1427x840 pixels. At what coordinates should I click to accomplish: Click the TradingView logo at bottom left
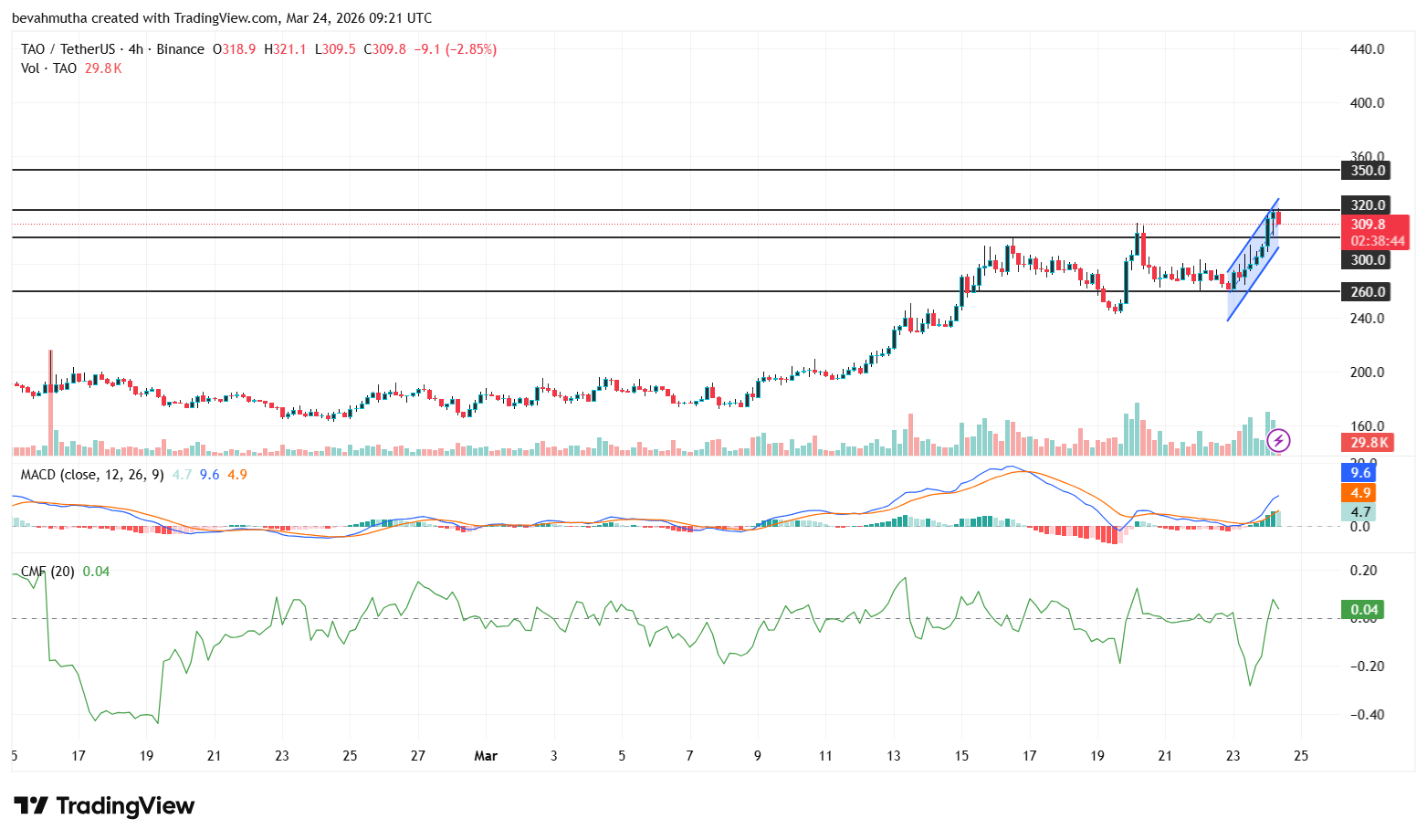pos(103,805)
